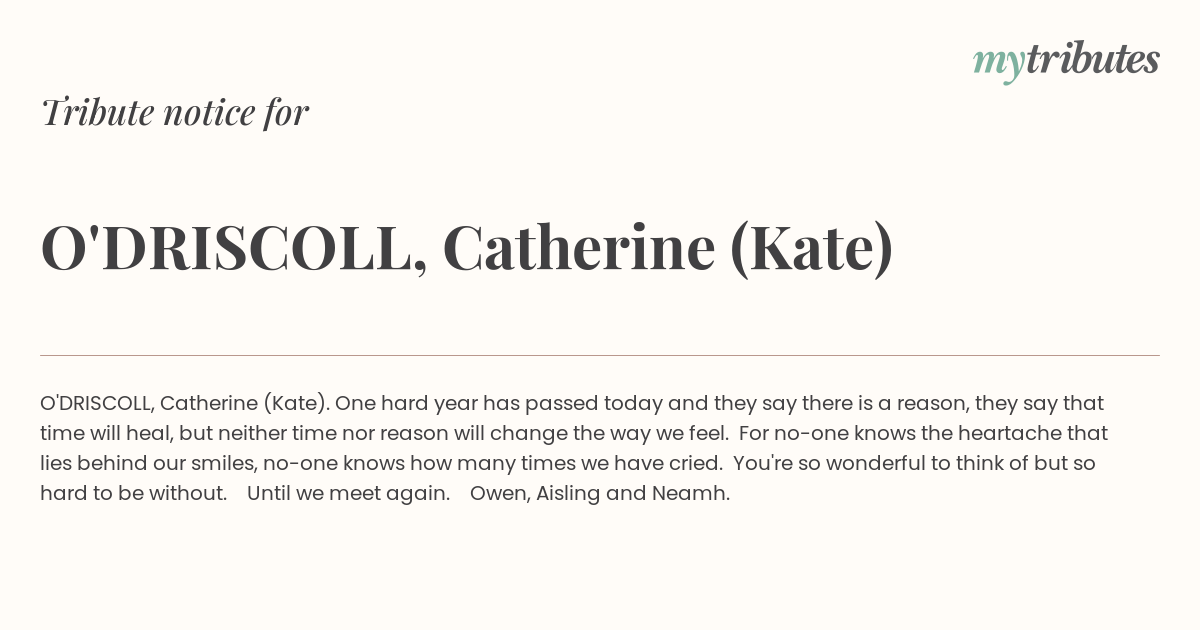The image size is (1200, 630).
Task: Click the words "time will heal"
Action: 105,434
